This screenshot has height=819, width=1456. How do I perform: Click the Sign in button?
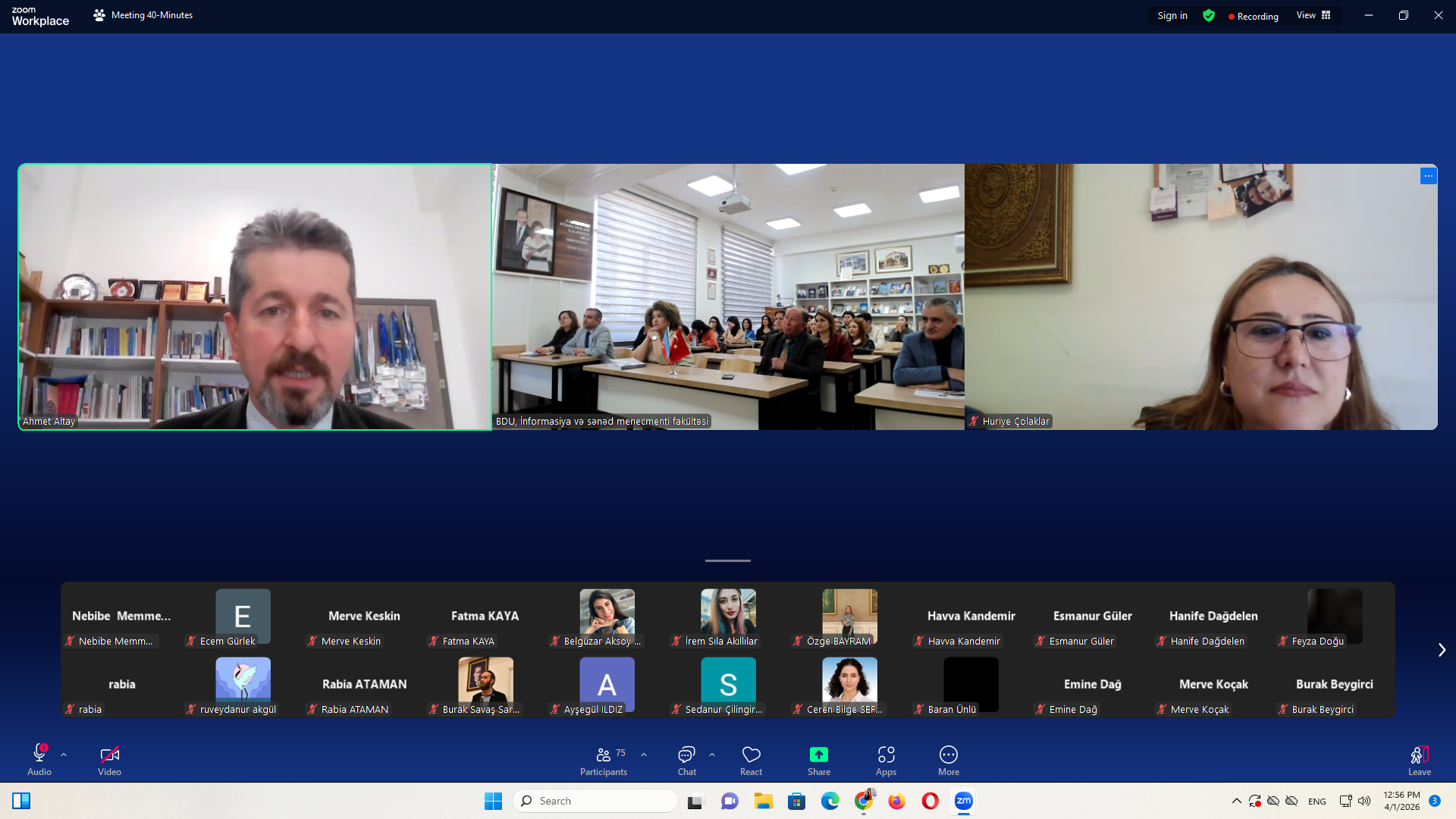(1172, 16)
